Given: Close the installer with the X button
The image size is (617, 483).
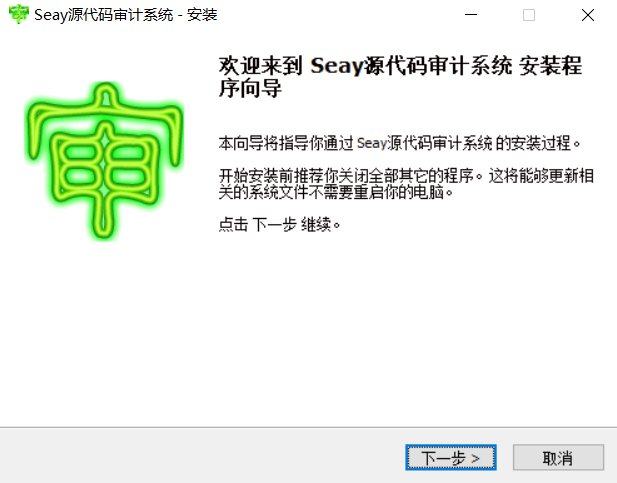Looking at the screenshot, I should (x=587, y=15).
